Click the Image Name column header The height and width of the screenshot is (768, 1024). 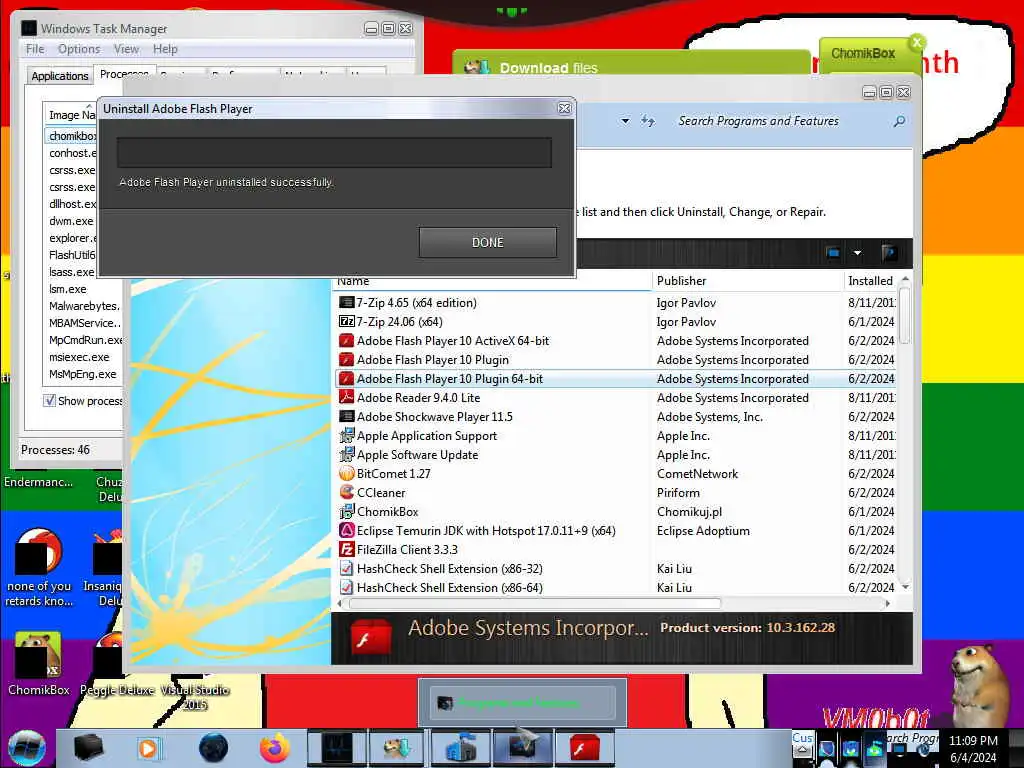click(x=72, y=115)
